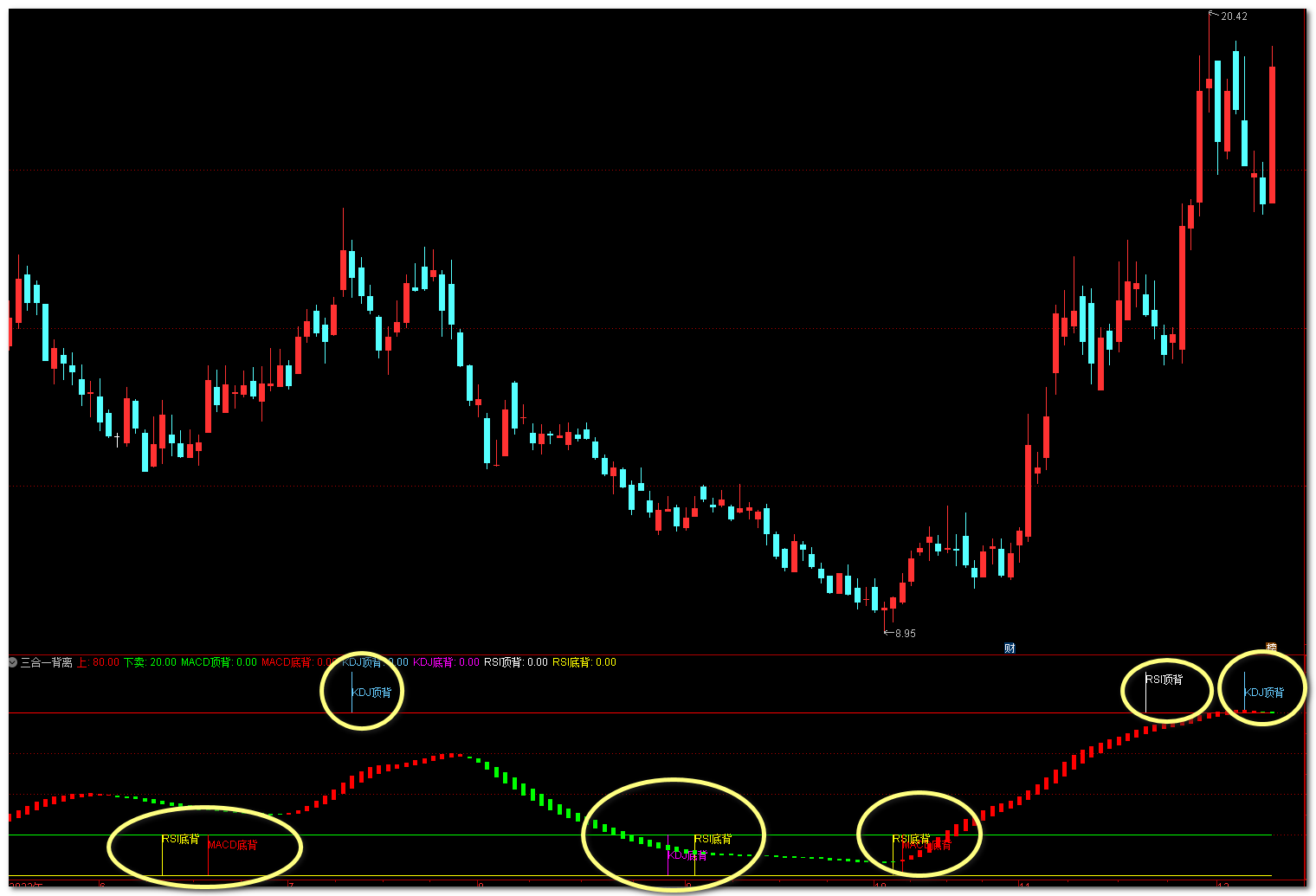Viewport: 1316px width, 896px height.
Task: Click the orange 榜 marker icon
Action: point(1271,648)
